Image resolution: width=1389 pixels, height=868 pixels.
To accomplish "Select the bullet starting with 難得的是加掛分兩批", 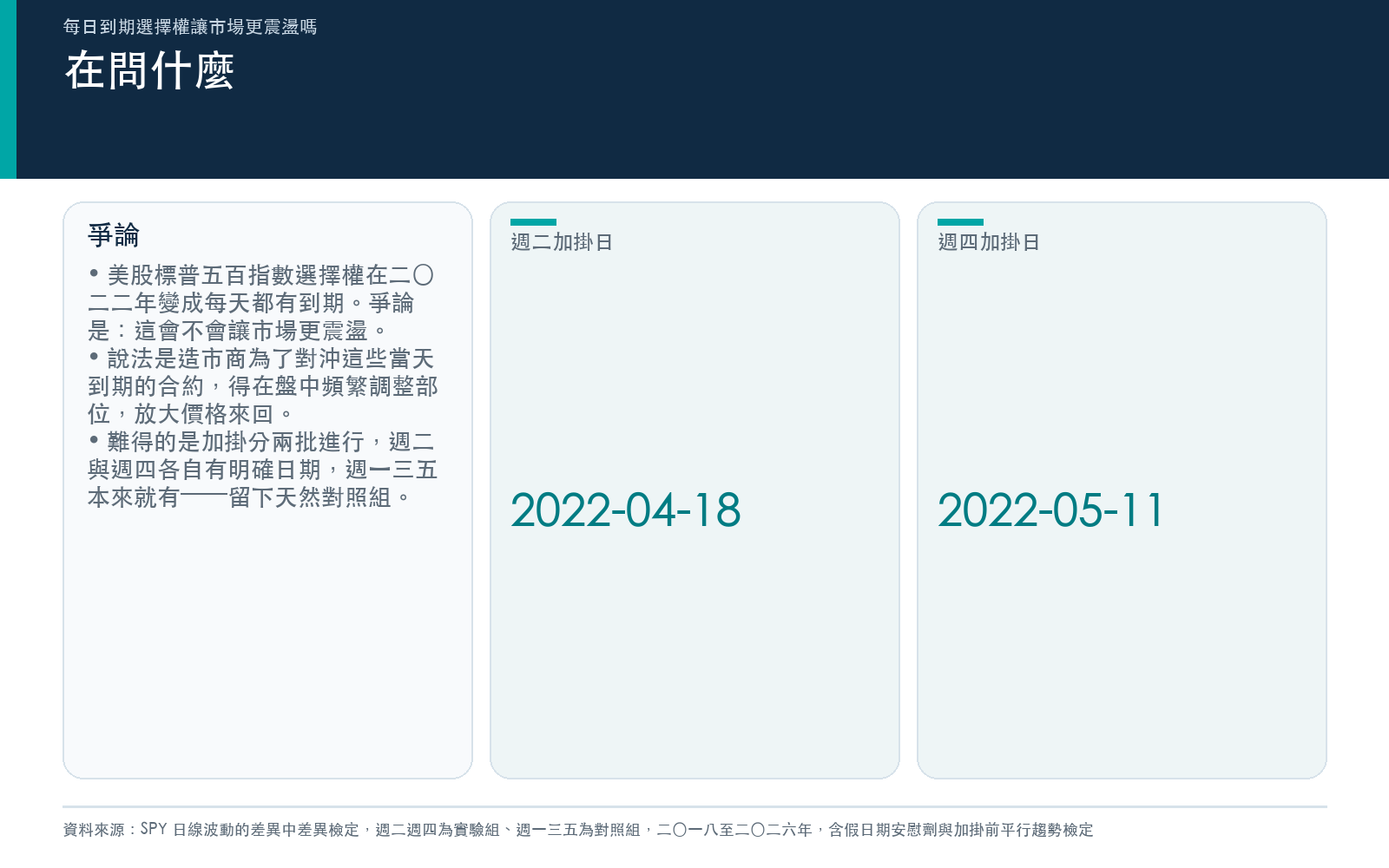I will [263, 470].
